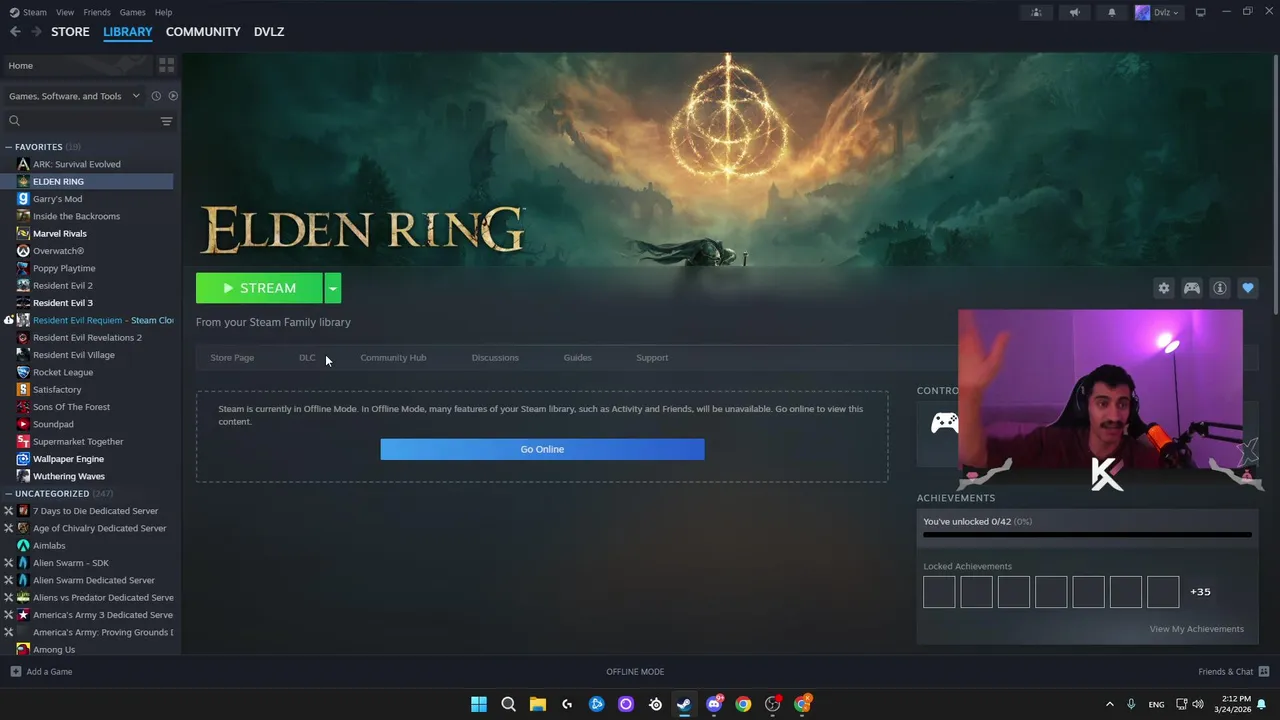
Task: Switch library to grid collections view
Action: tap(166, 65)
